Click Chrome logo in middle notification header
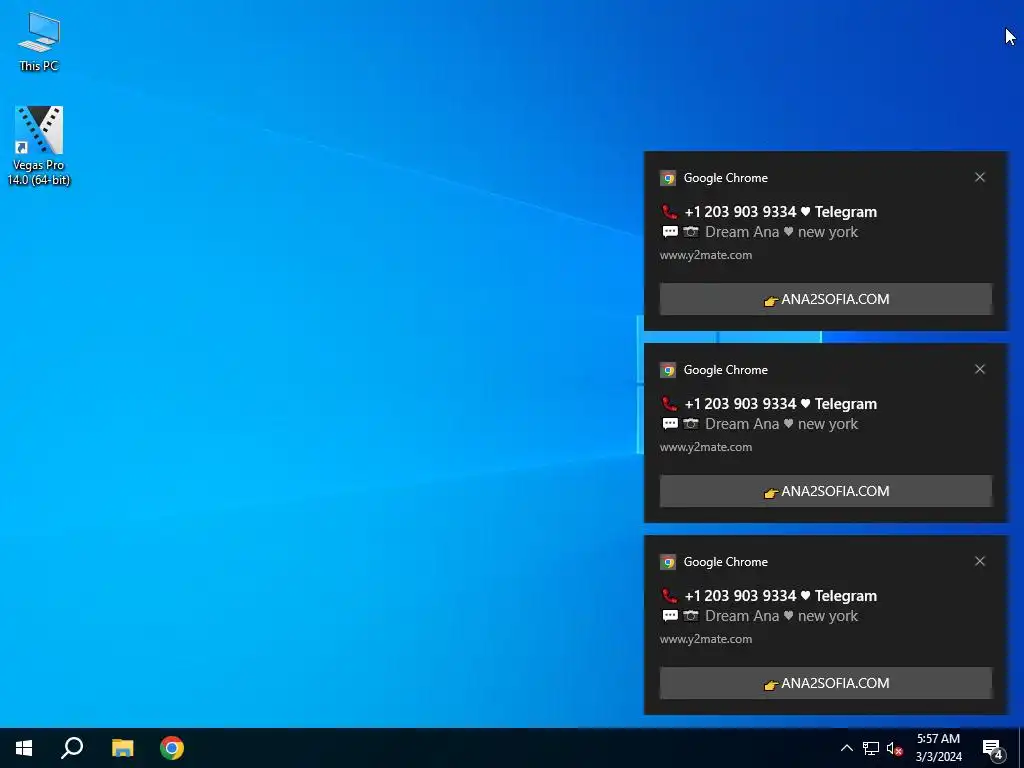 tap(667, 370)
